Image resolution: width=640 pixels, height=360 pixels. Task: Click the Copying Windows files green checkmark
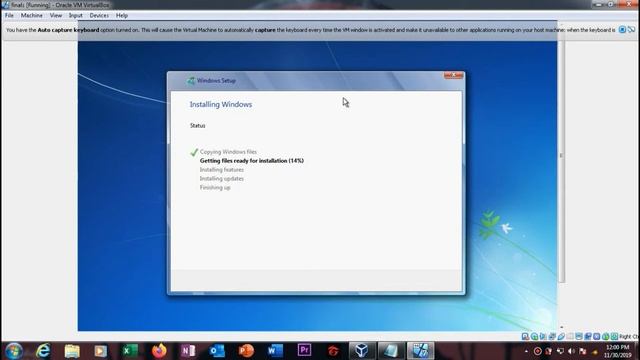tap(194, 152)
